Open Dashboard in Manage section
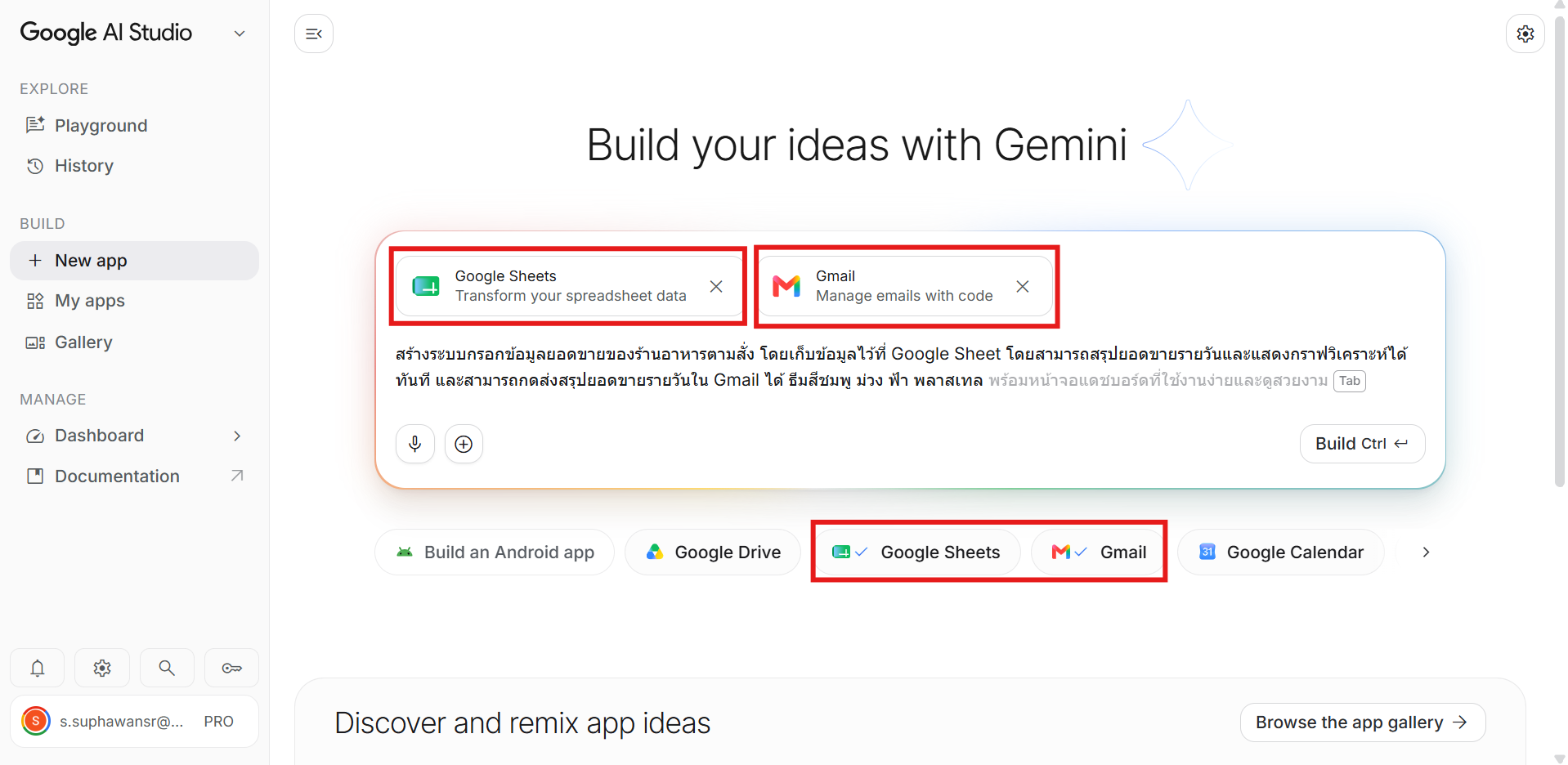 [x=134, y=436]
